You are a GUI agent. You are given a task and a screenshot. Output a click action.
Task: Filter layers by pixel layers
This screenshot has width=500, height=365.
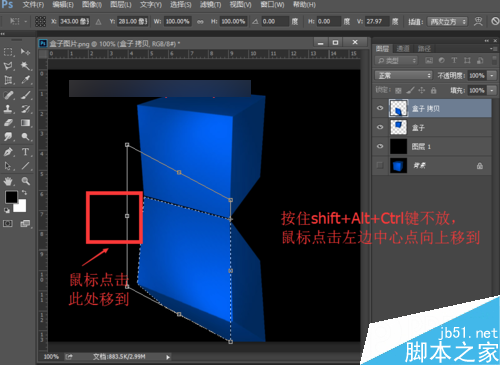429,61
